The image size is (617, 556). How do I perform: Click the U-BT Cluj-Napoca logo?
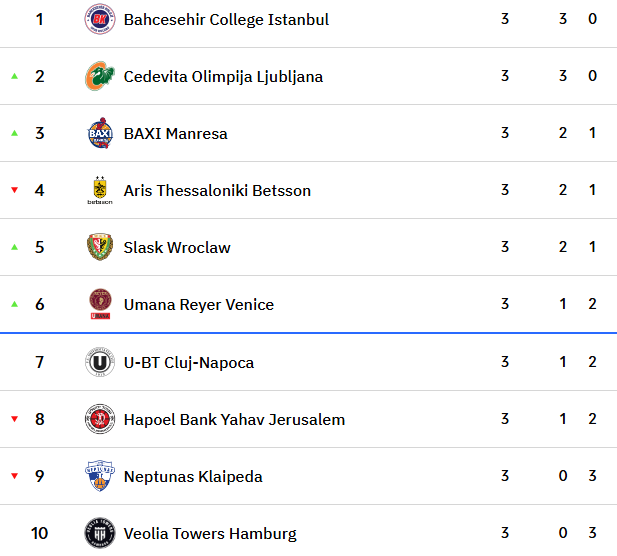pos(100,362)
